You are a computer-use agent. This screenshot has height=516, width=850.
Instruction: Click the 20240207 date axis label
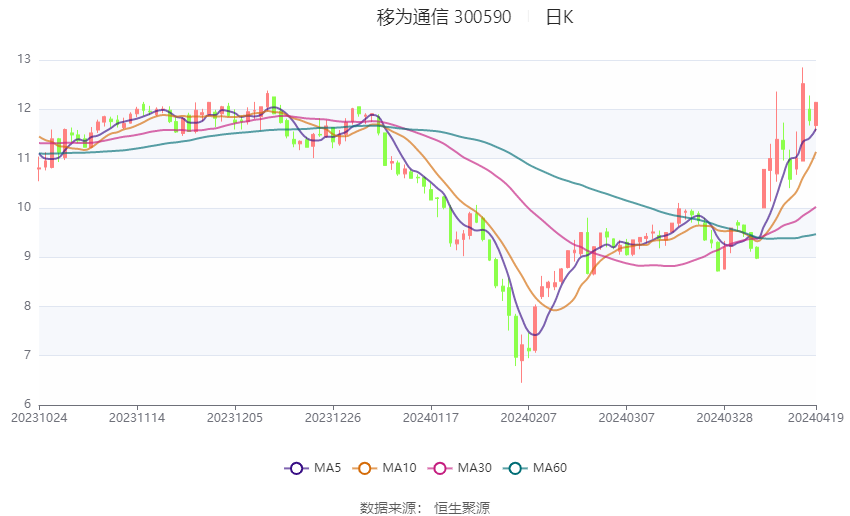coord(529,418)
